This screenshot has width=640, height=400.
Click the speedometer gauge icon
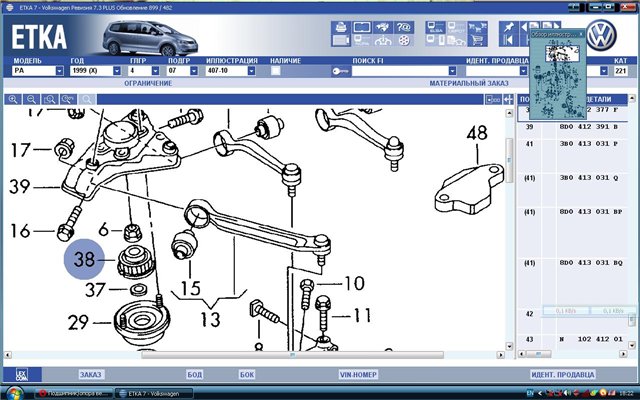coord(382,40)
